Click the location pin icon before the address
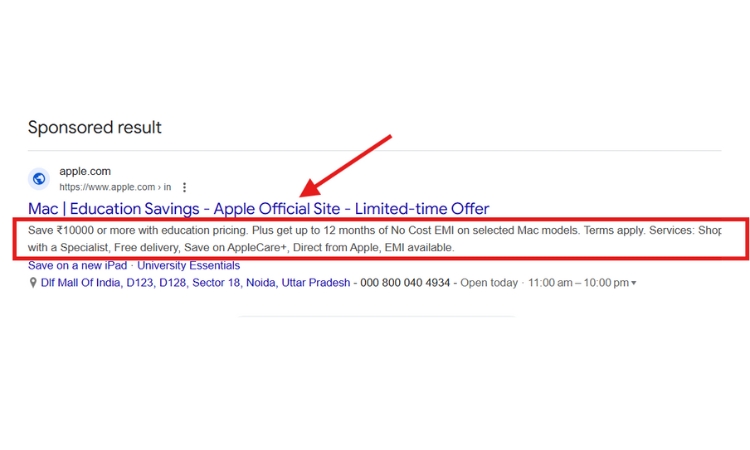750x450 pixels. 33,283
